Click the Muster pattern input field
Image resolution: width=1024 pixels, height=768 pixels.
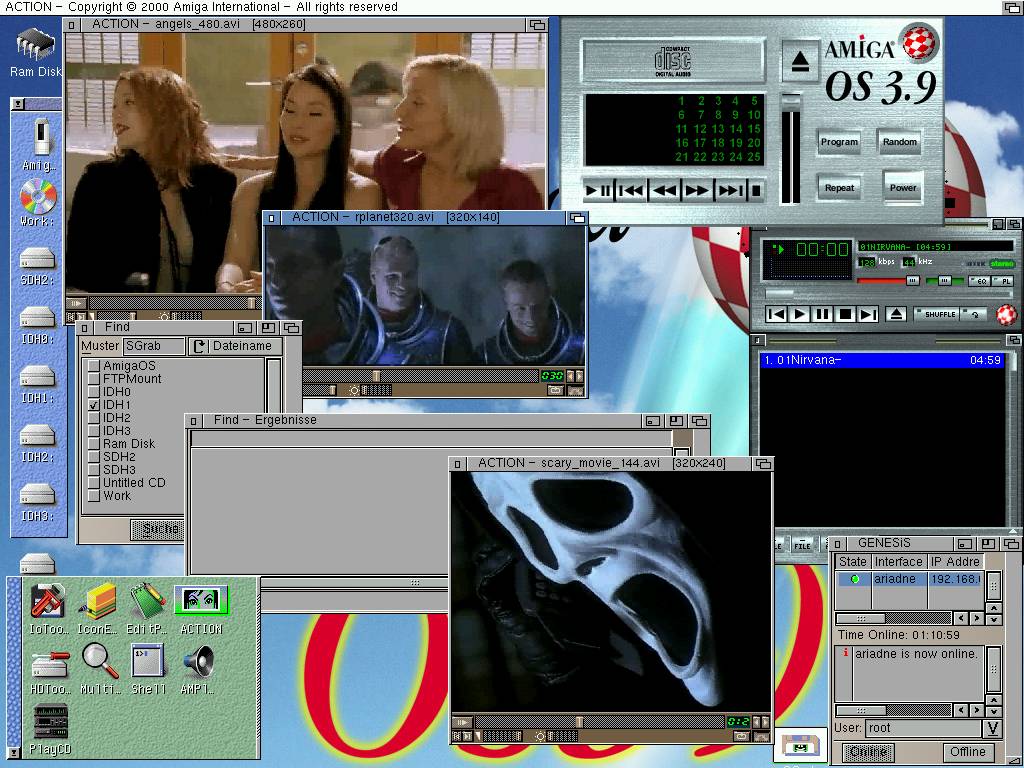(154, 346)
